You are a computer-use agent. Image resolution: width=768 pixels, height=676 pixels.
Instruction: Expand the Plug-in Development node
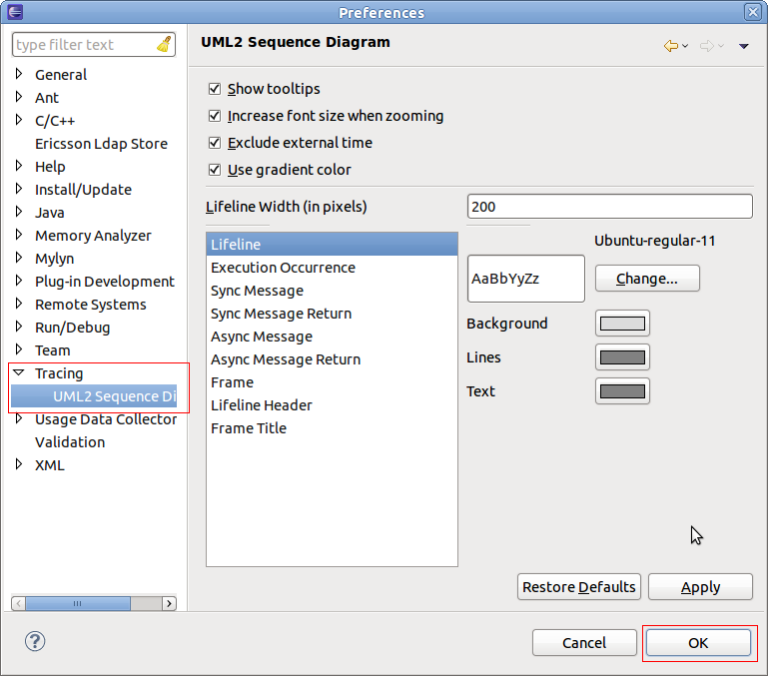(x=19, y=281)
